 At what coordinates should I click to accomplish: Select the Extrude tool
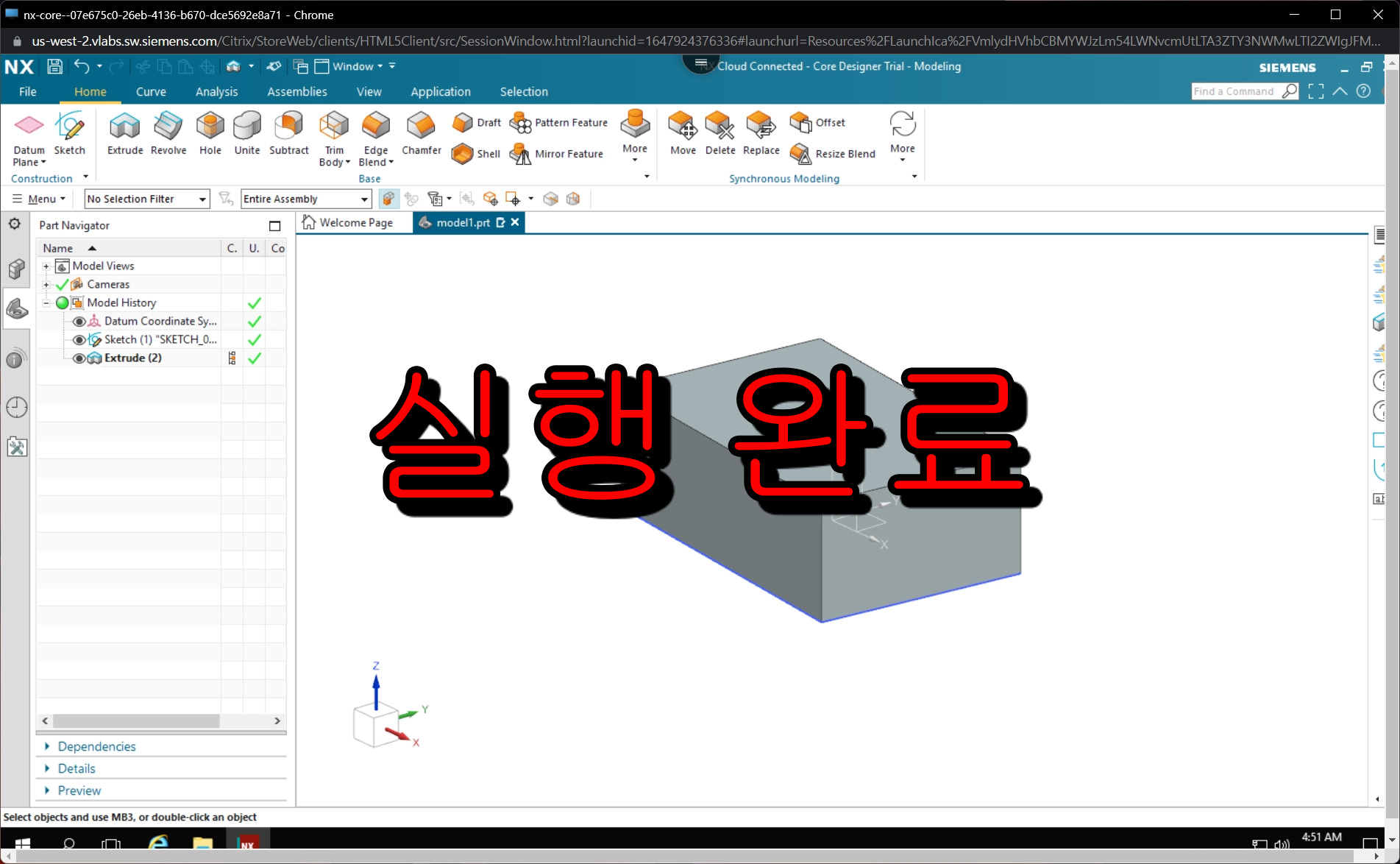[x=124, y=134]
